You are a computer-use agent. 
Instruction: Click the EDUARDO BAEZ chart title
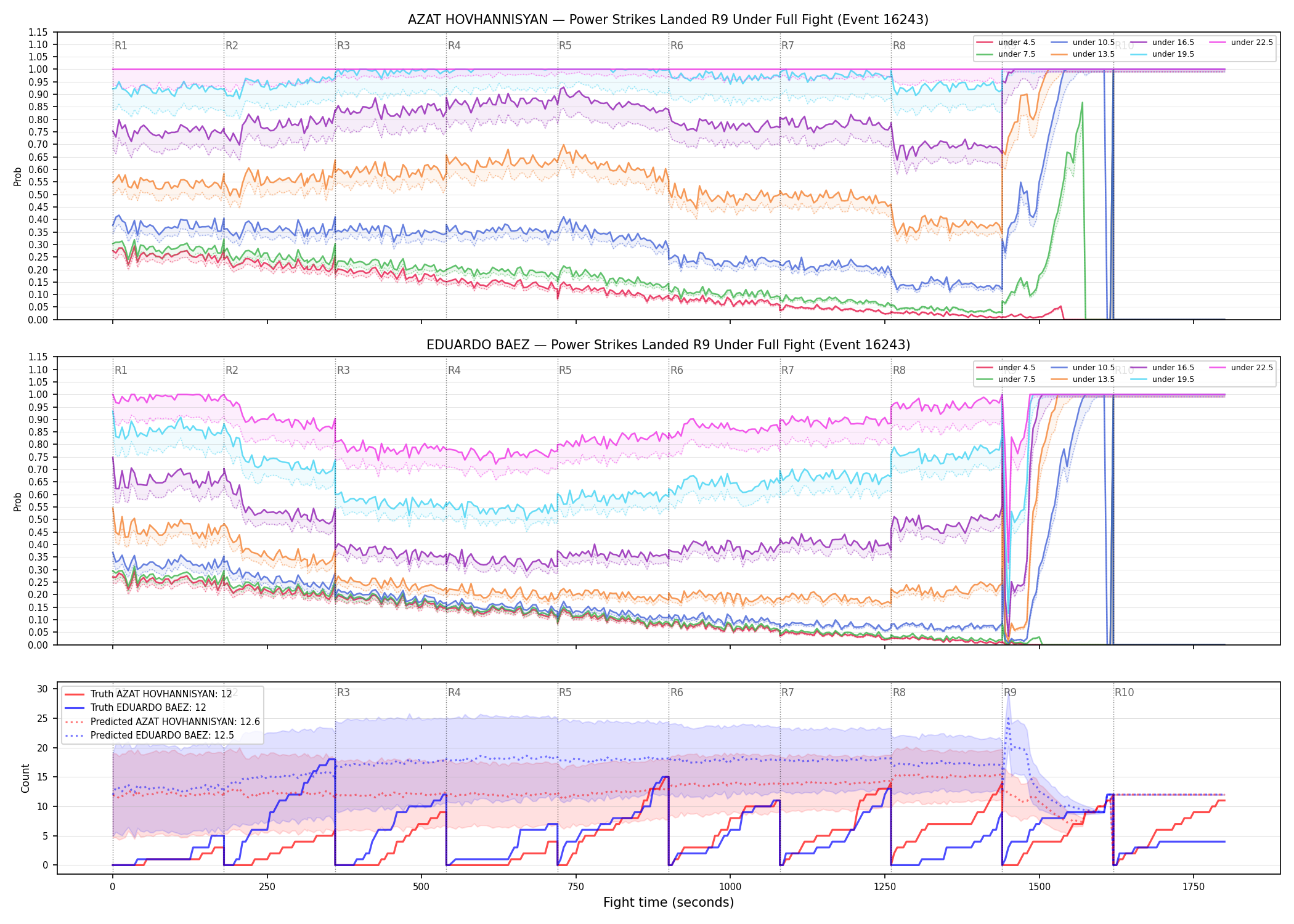pos(668,345)
